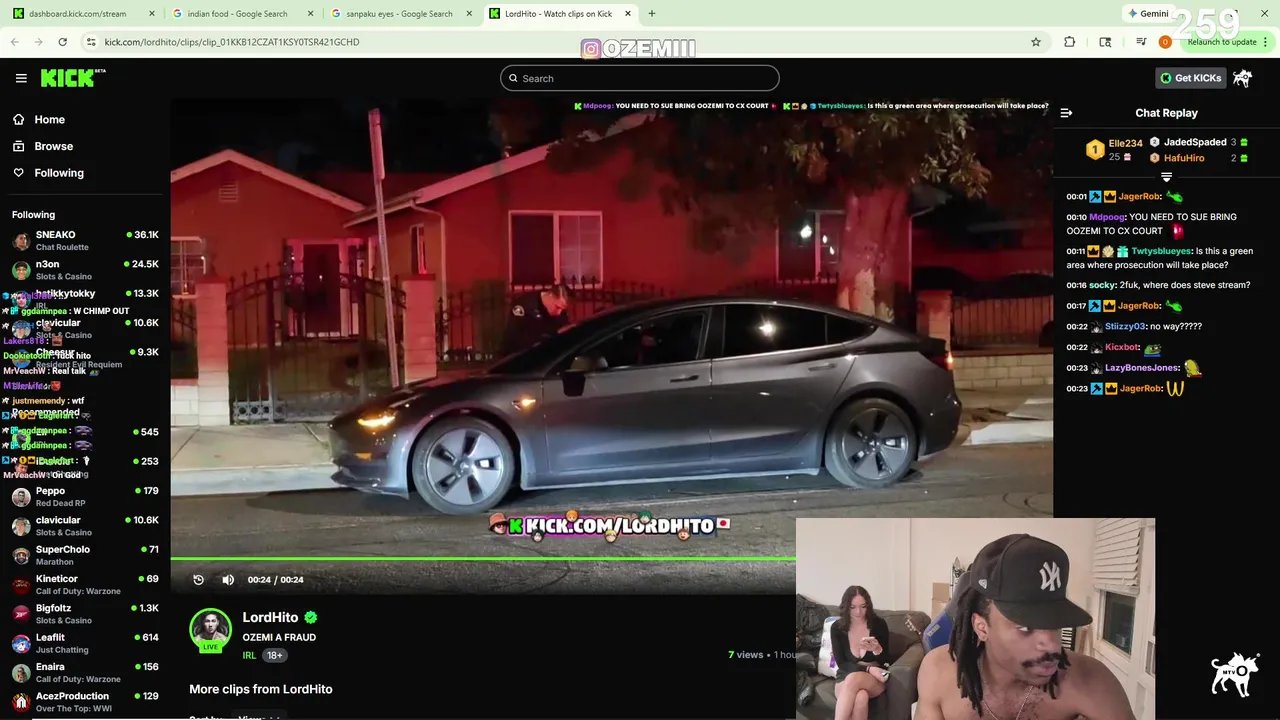Open the user profile avatar menu
Image resolution: width=1280 pixels, height=720 pixels.
point(1242,78)
